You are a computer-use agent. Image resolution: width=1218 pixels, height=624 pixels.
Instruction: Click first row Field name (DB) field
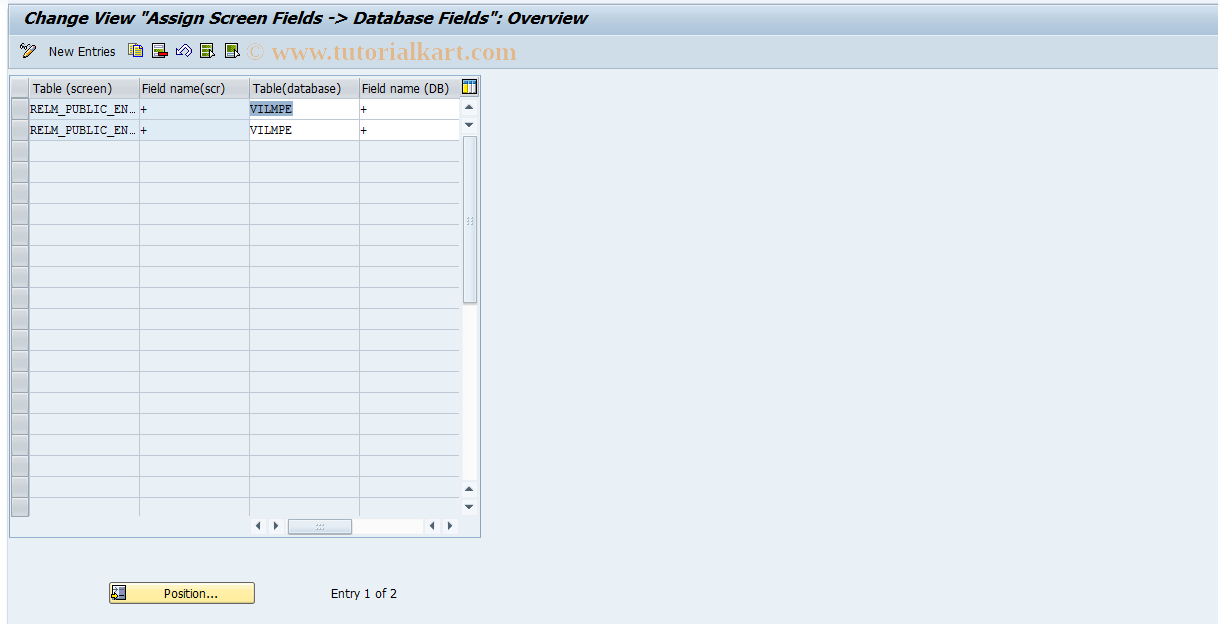(x=410, y=109)
